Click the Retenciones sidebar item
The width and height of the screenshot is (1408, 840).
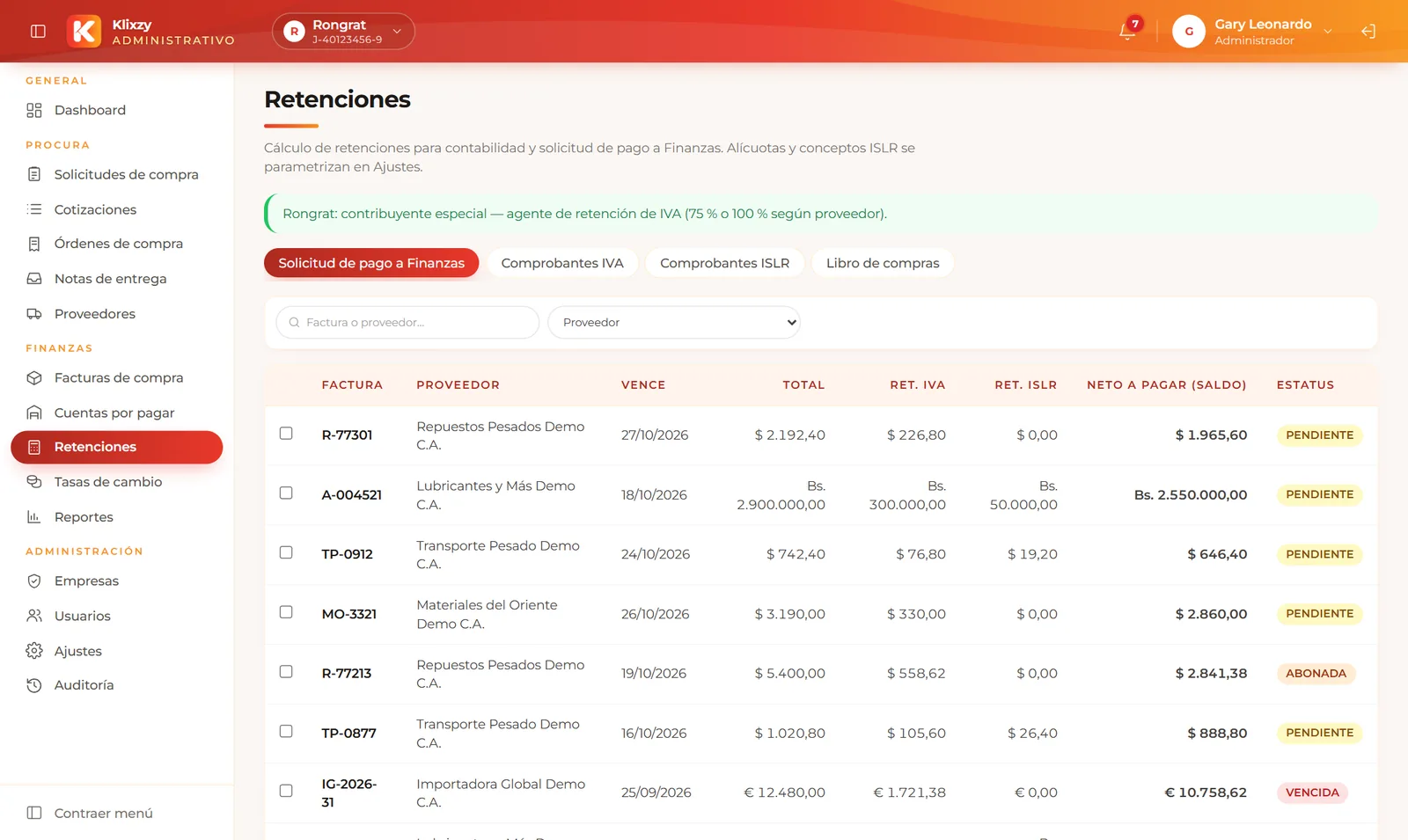116,447
